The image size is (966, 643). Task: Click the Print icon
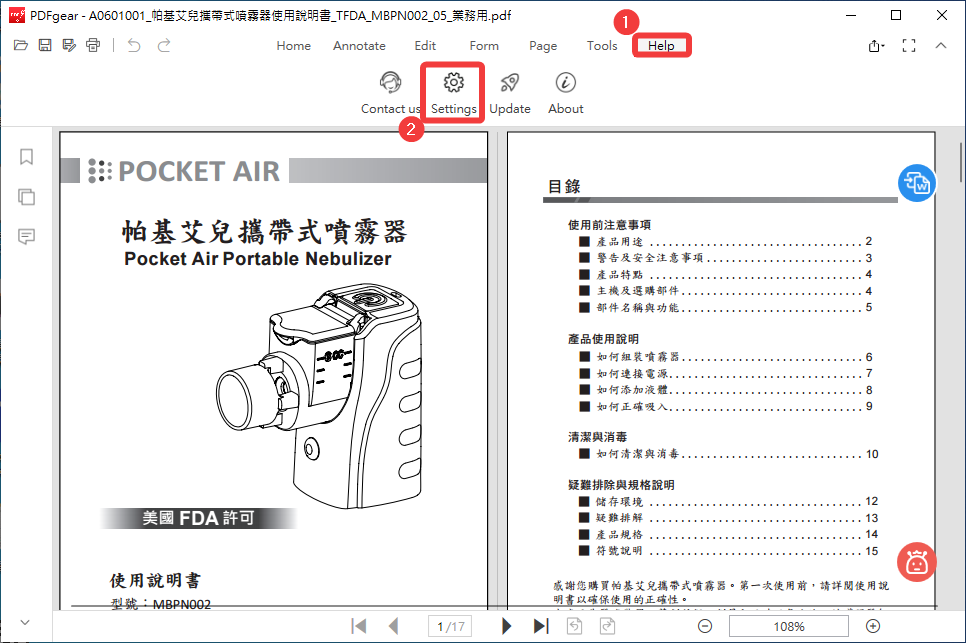[93, 45]
